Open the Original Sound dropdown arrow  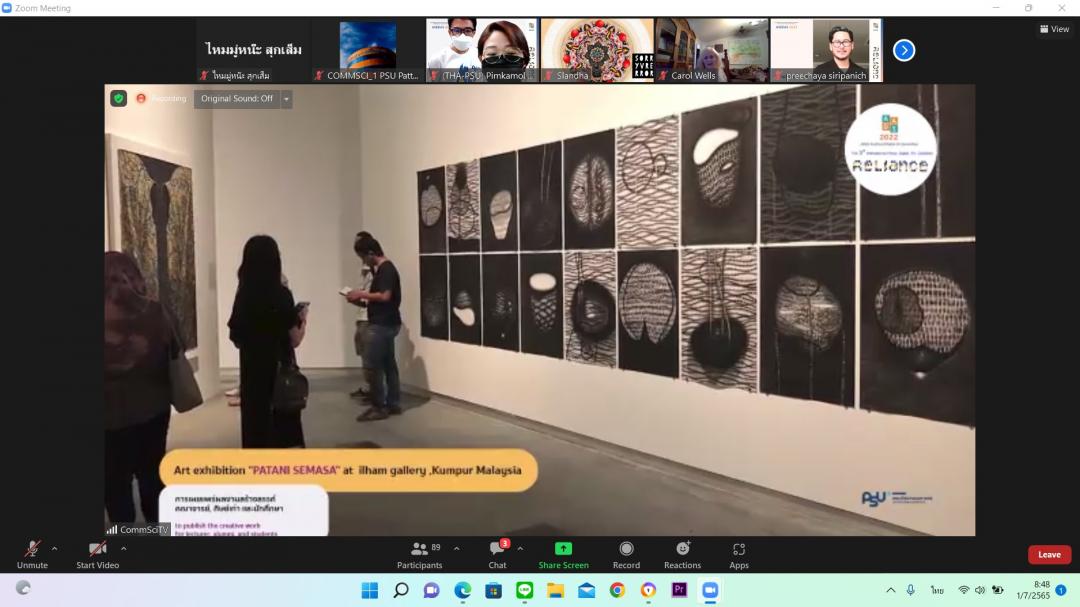(286, 99)
